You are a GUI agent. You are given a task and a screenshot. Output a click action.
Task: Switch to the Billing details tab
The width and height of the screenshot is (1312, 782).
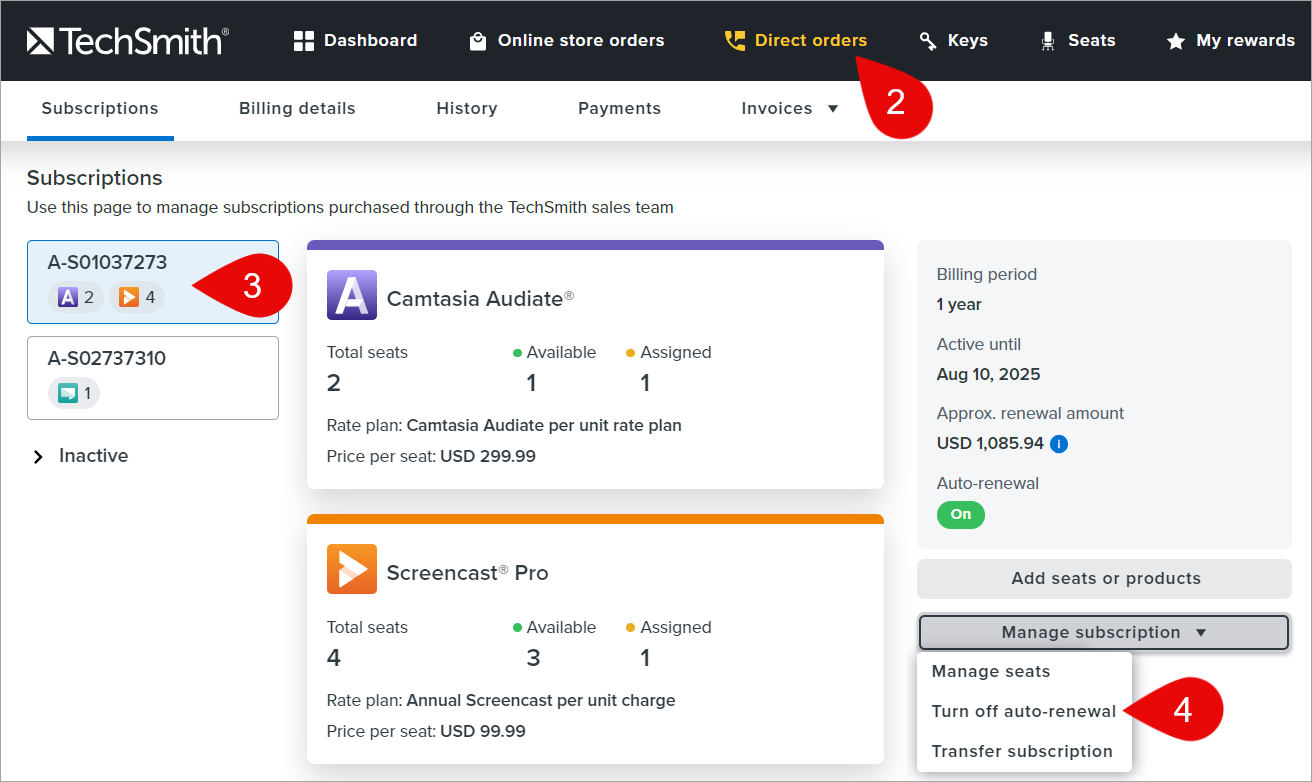(297, 109)
